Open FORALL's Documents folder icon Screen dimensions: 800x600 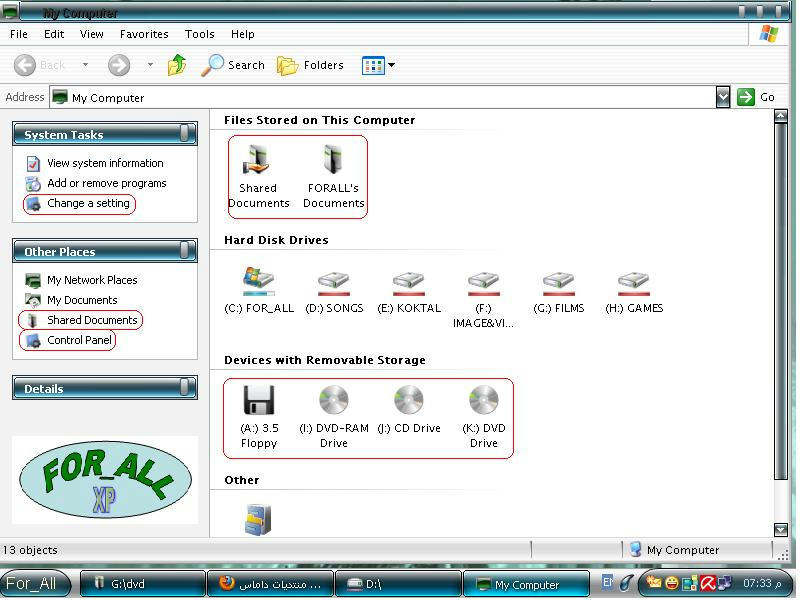click(333, 159)
